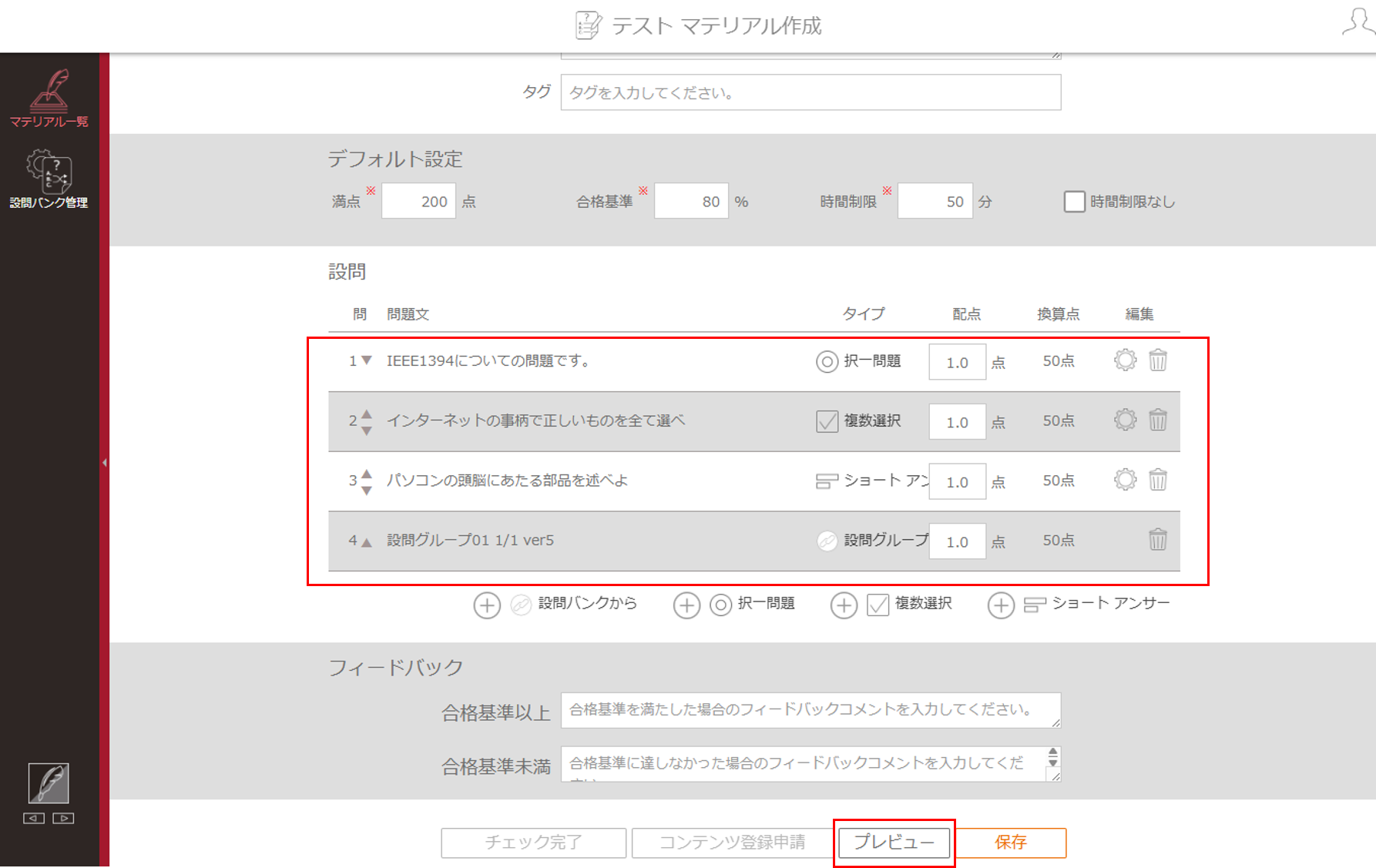Viewport: 1376px width, 868px height.
Task: Open 設問バンク管理 in the sidebar
Action: pyautogui.click(x=49, y=179)
